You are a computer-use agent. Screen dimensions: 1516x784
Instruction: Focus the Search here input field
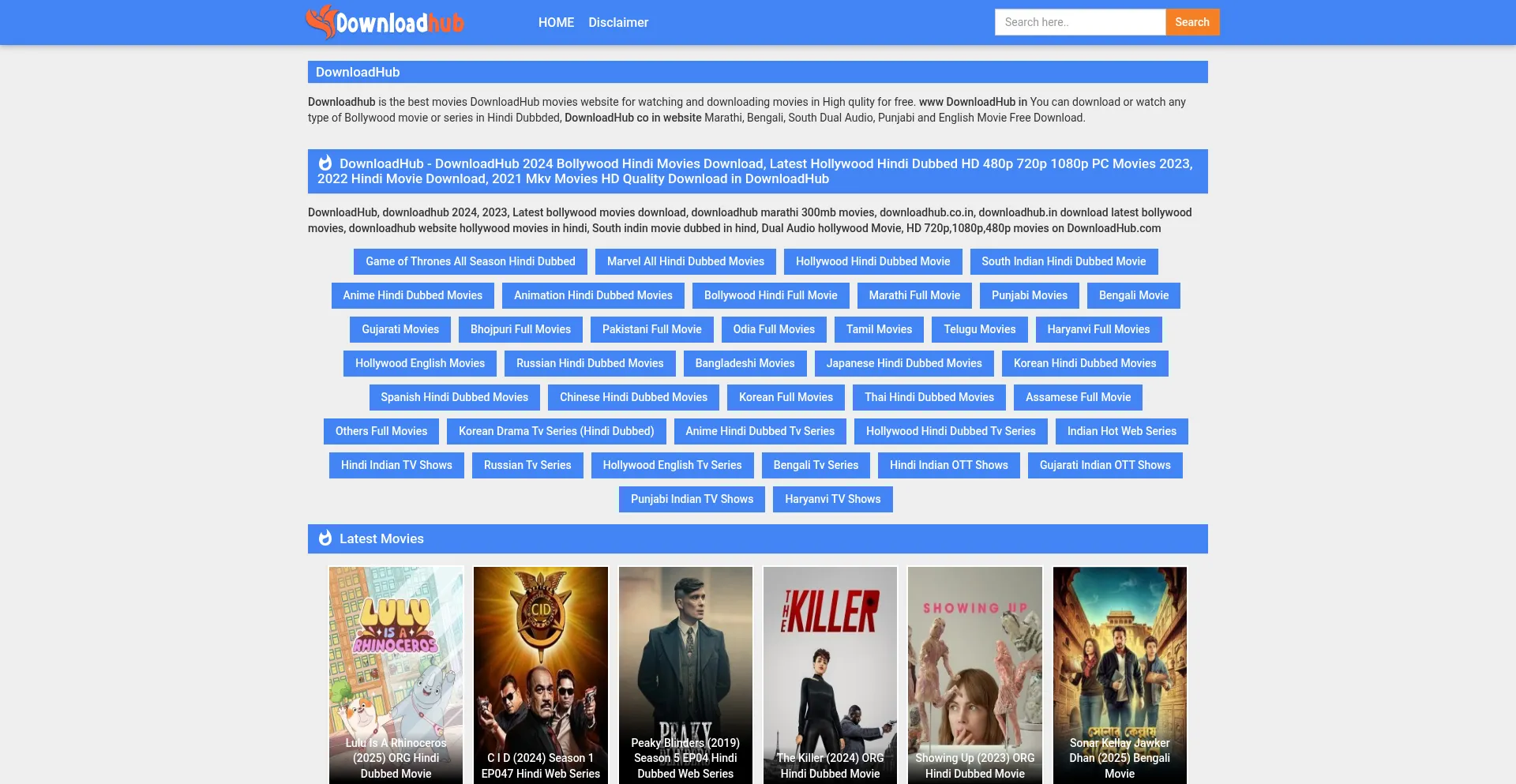click(x=1080, y=22)
